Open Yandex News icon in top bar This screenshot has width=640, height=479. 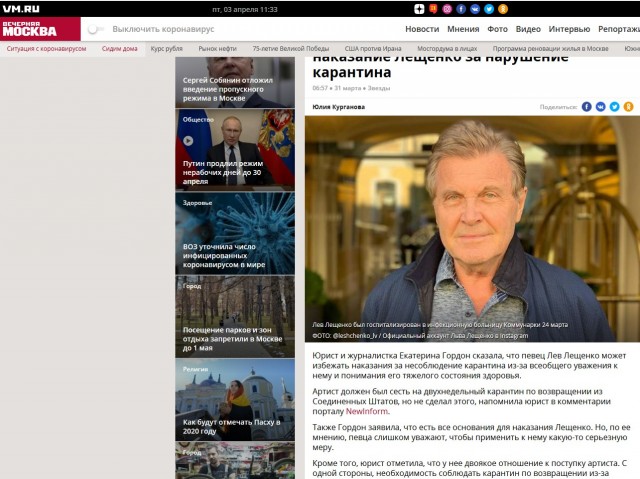pyautogui.click(x=433, y=9)
